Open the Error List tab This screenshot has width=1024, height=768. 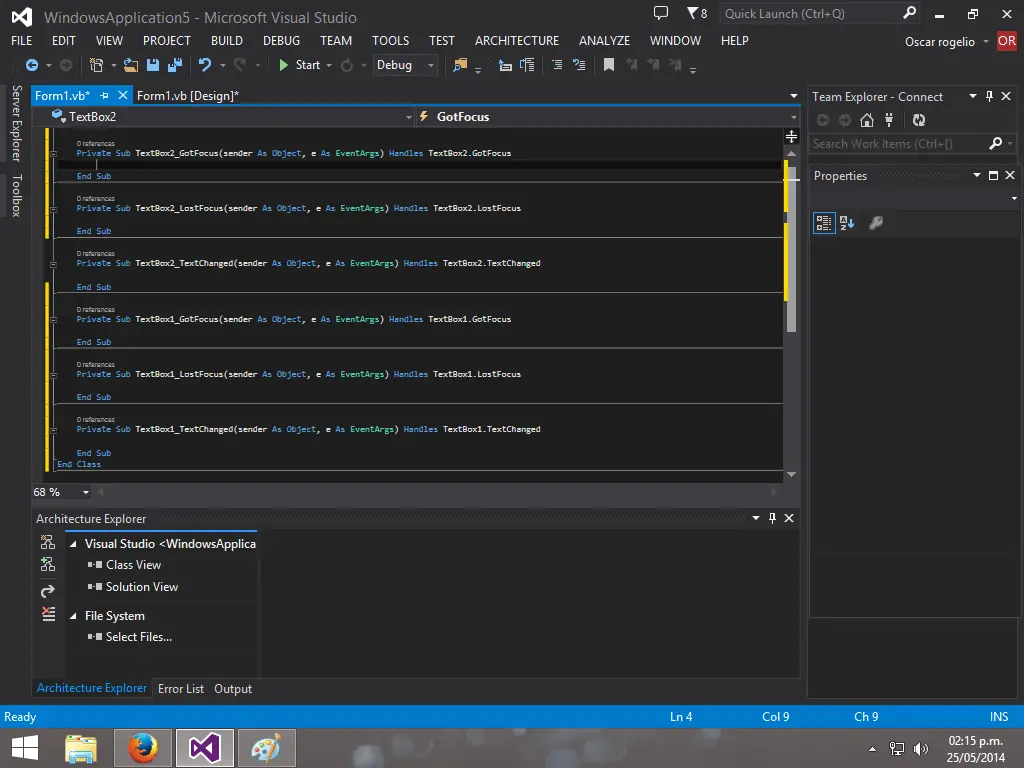coord(181,689)
